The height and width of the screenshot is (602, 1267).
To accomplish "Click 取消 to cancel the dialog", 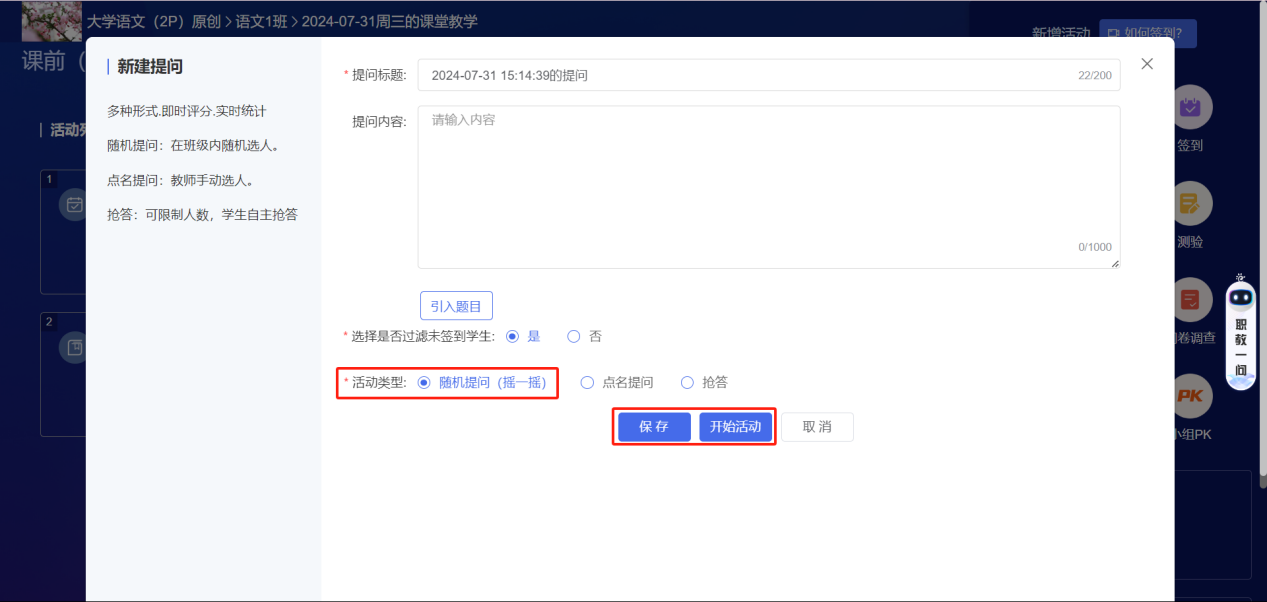I will [817, 426].
